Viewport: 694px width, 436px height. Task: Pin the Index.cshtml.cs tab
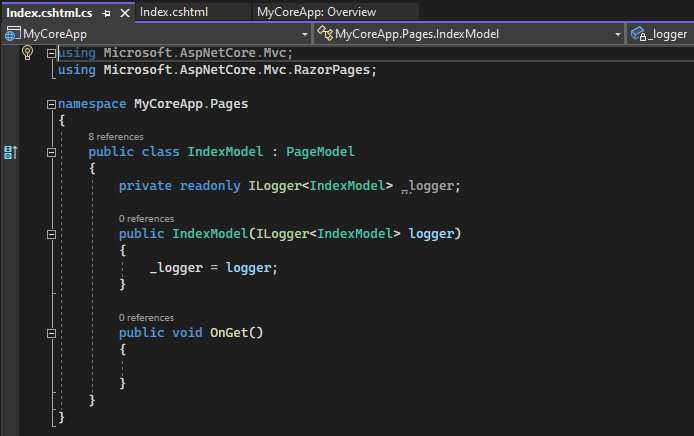(x=106, y=13)
